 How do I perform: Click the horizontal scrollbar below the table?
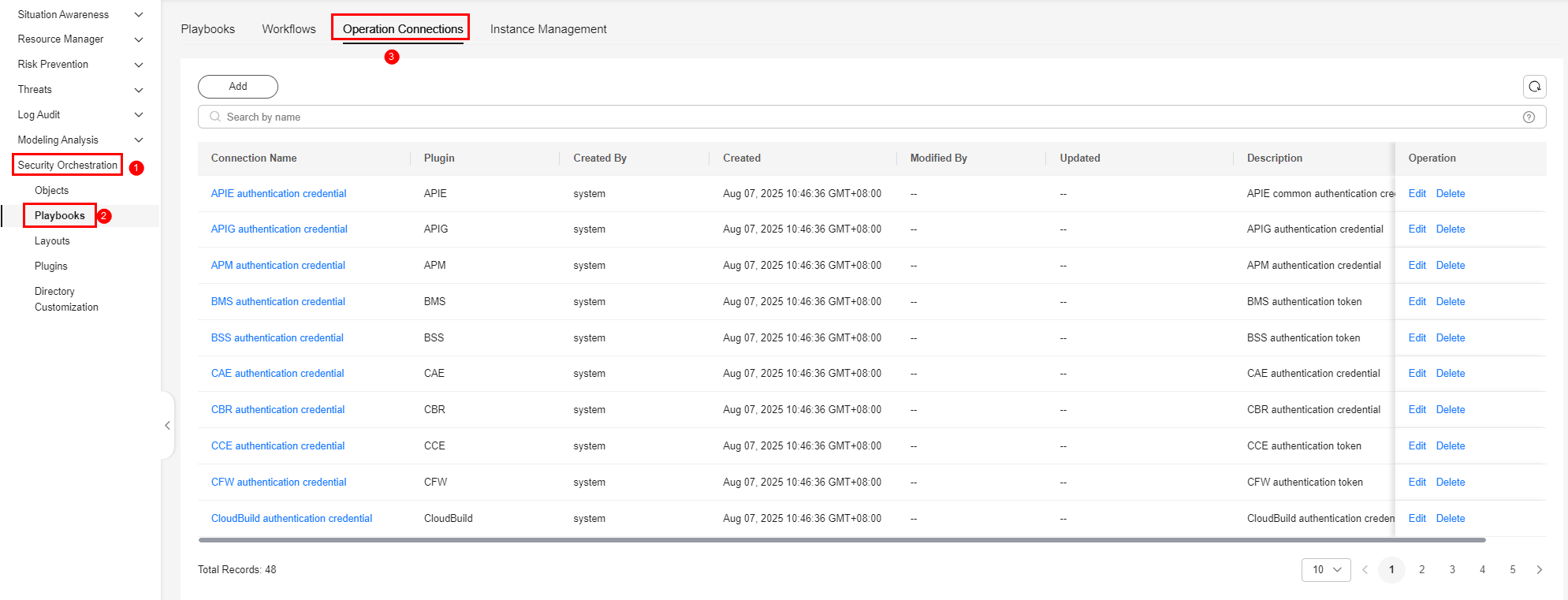[841, 541]
